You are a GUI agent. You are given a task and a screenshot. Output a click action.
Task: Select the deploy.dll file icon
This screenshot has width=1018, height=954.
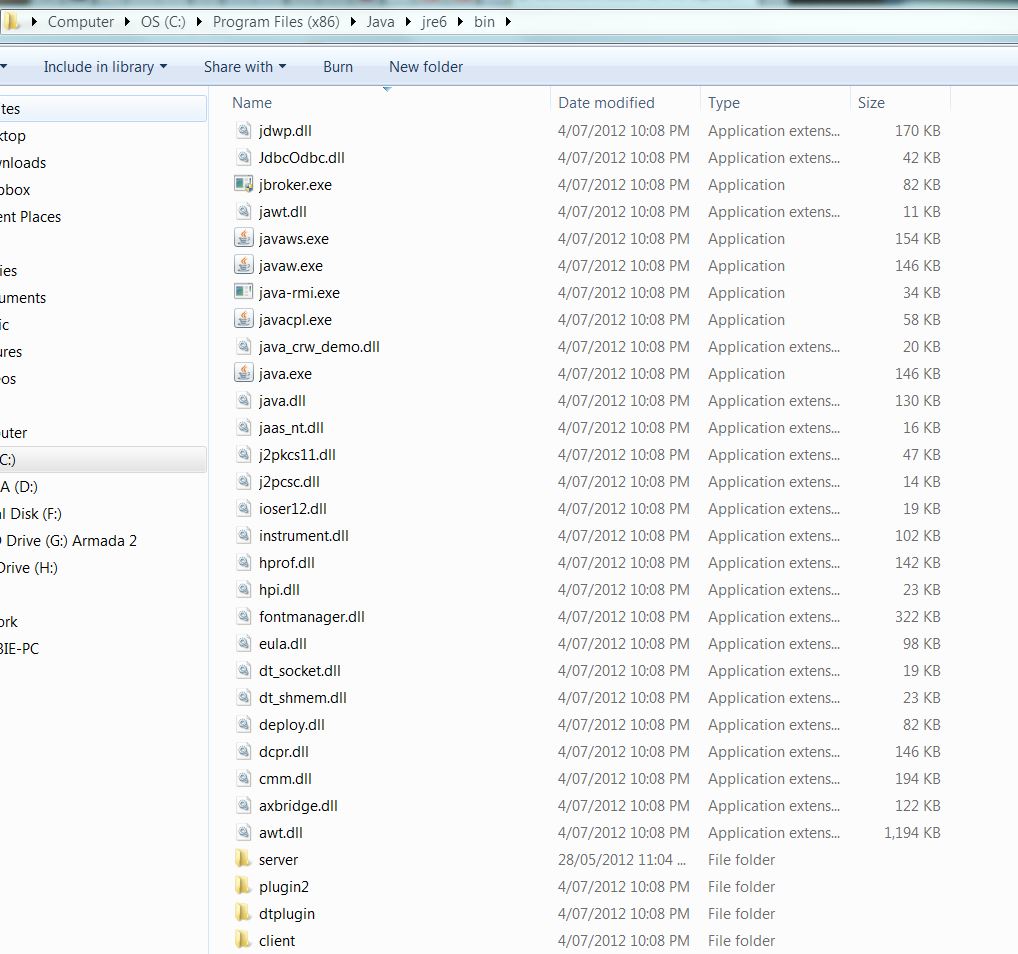243,725
